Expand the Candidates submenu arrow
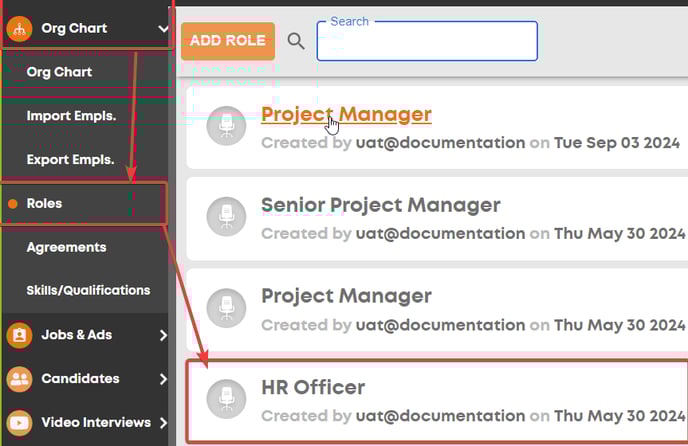Viewport: 688px width, 446px height. tap(163, 379)
